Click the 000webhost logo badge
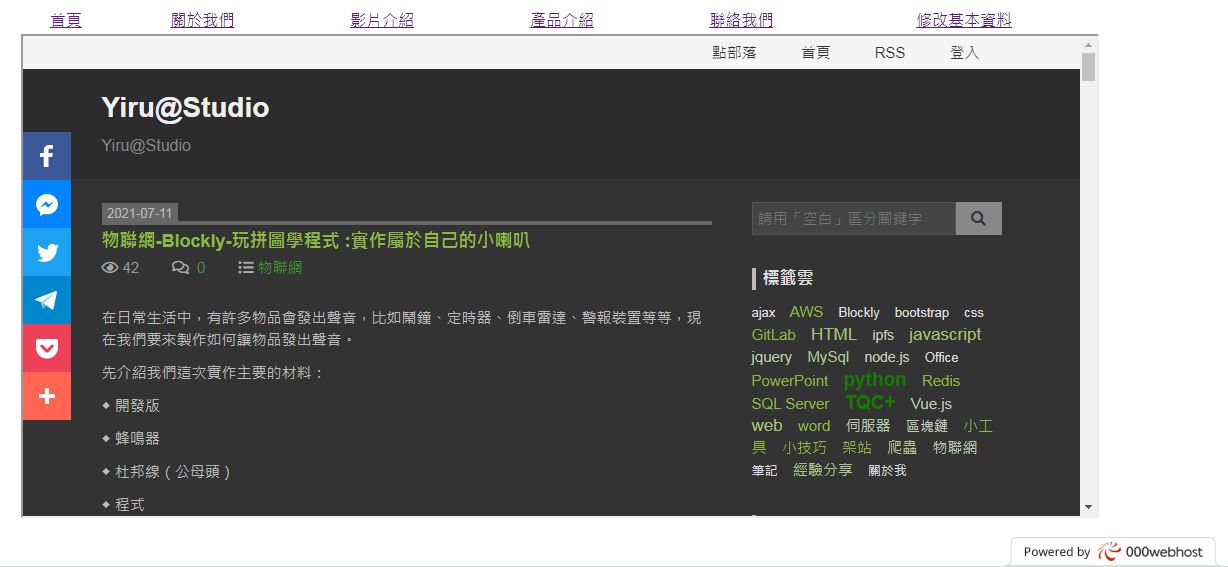 coord(1113,552)
